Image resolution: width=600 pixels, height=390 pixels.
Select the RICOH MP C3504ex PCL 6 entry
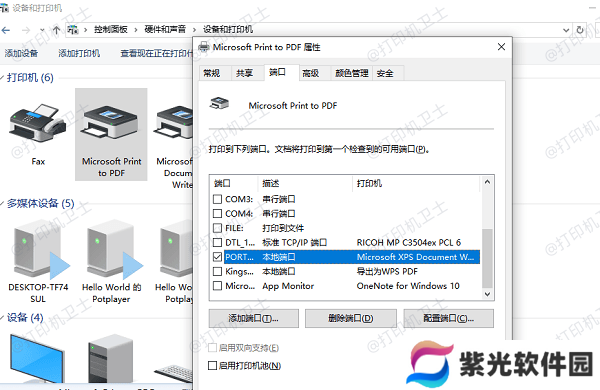tap(409, 243)
